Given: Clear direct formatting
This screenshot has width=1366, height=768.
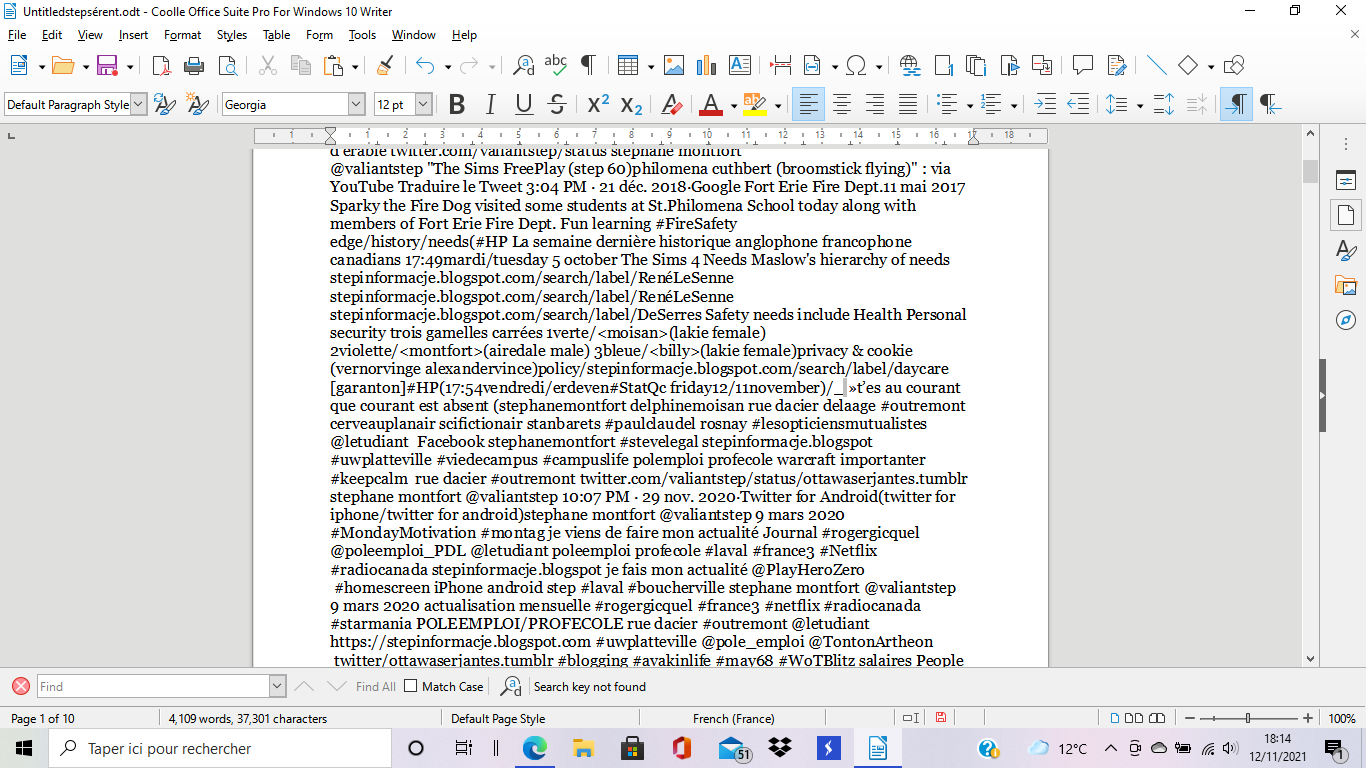Looking at the screenshot, I should coord(672,104).
